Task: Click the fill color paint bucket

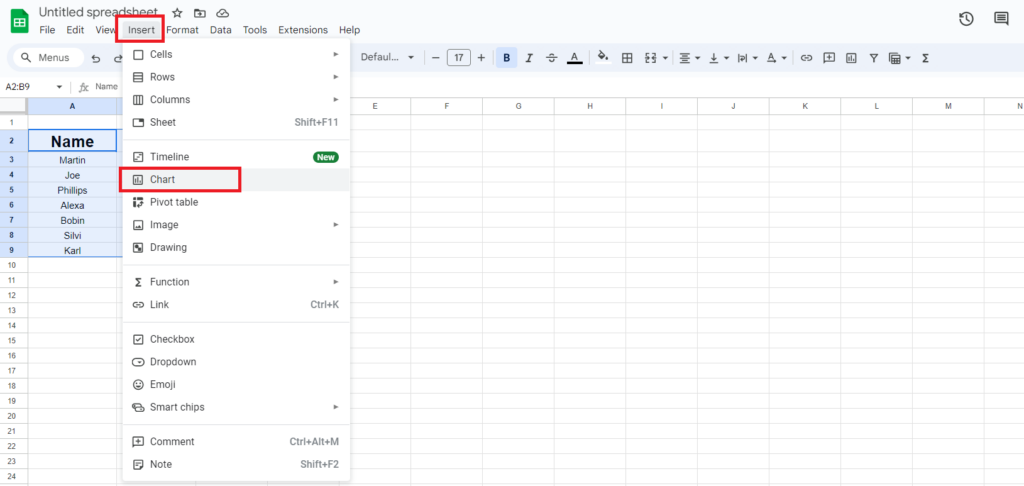Action: [x=602, y=58]
